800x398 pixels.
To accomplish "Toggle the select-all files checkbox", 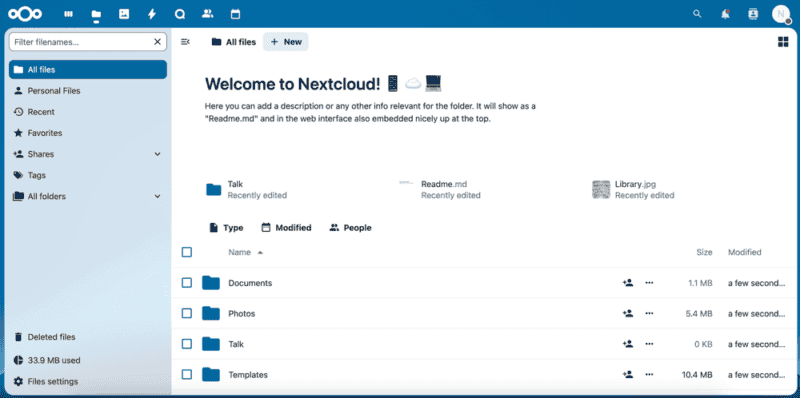I will click(187, 252).
